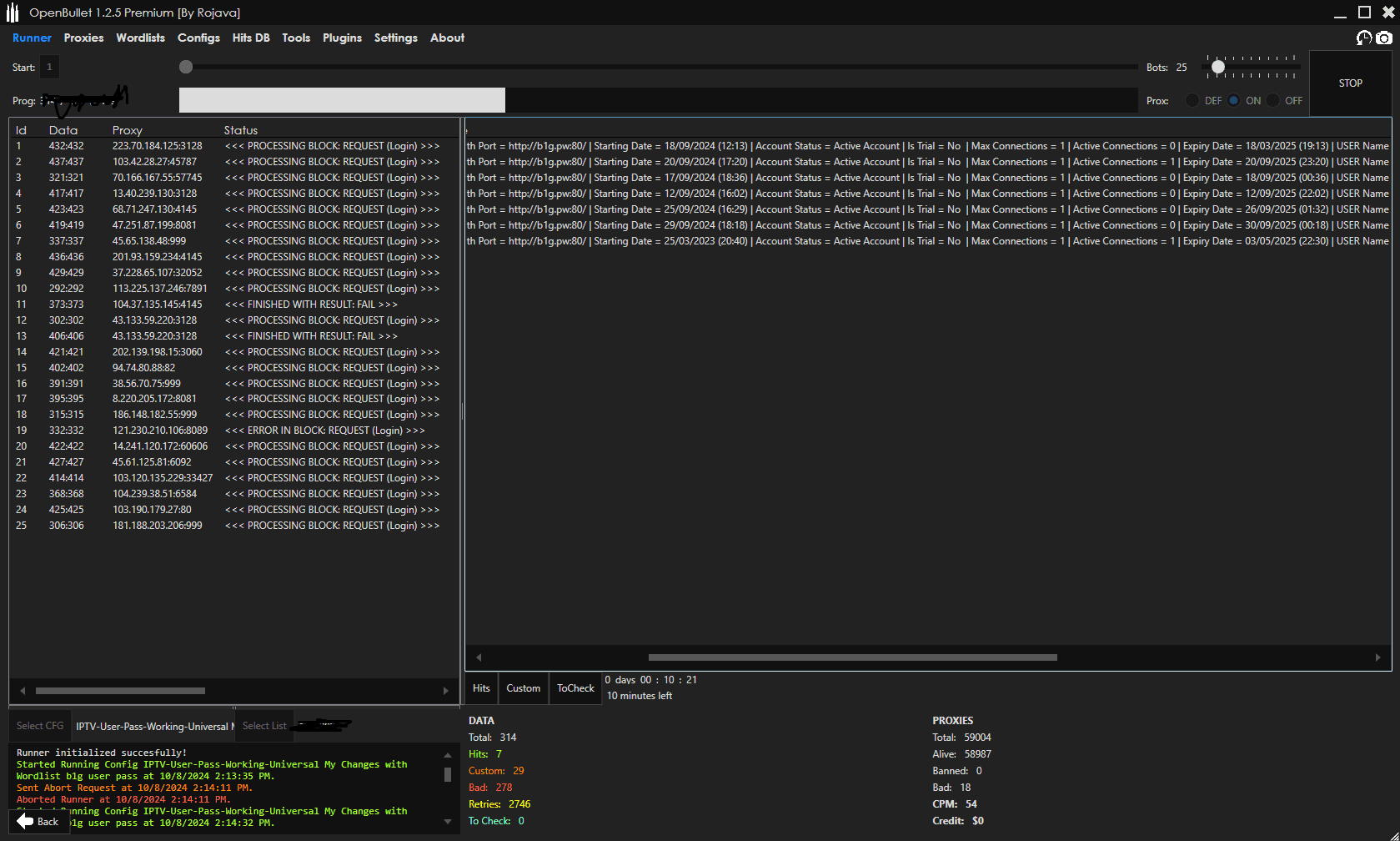This screenshot has width=1400, height=841.
Task: Click 'Runner initialized succesfully!' log line
Action: pos(102,753)
